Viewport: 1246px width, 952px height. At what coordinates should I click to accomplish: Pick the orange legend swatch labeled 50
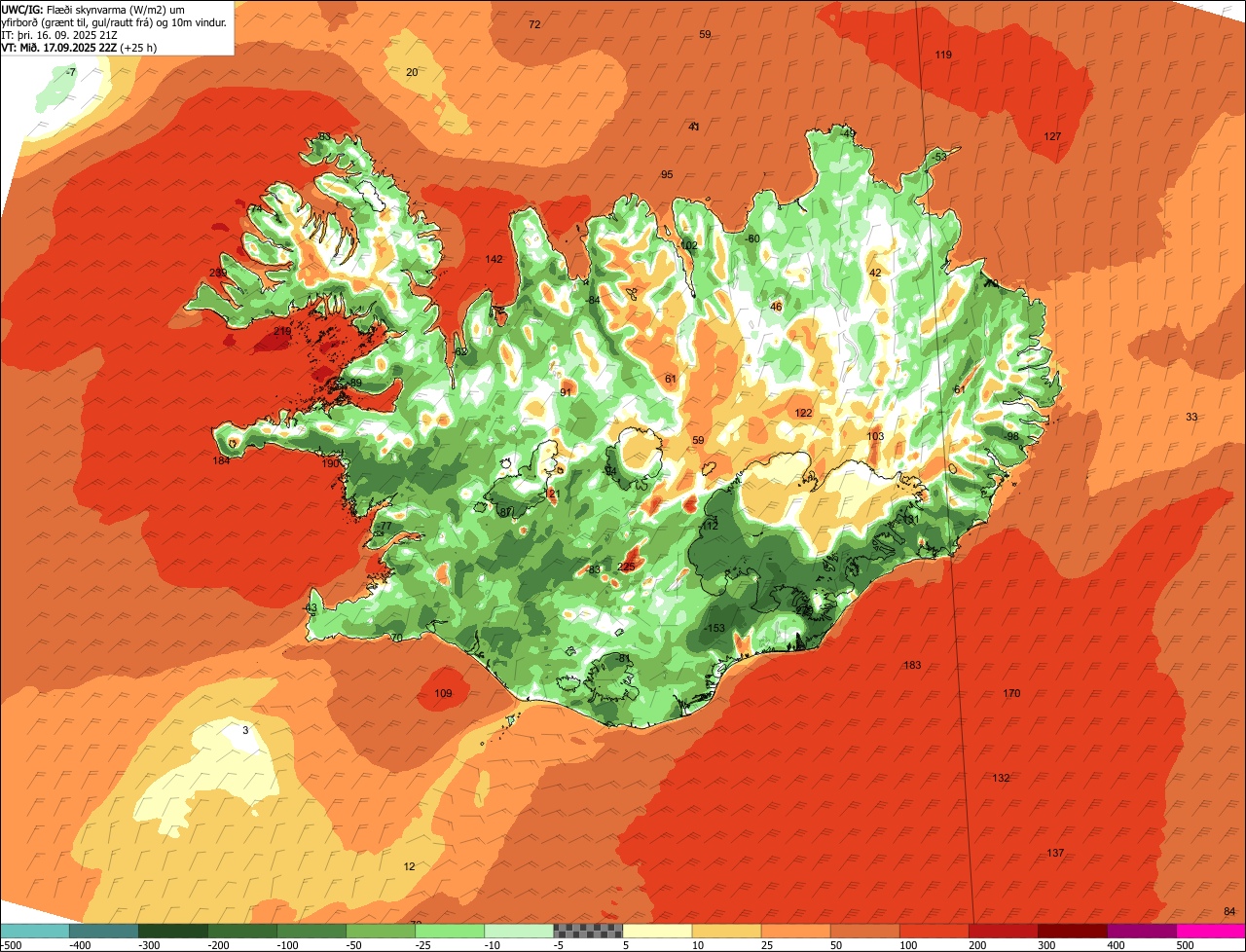tap(864, 932)
